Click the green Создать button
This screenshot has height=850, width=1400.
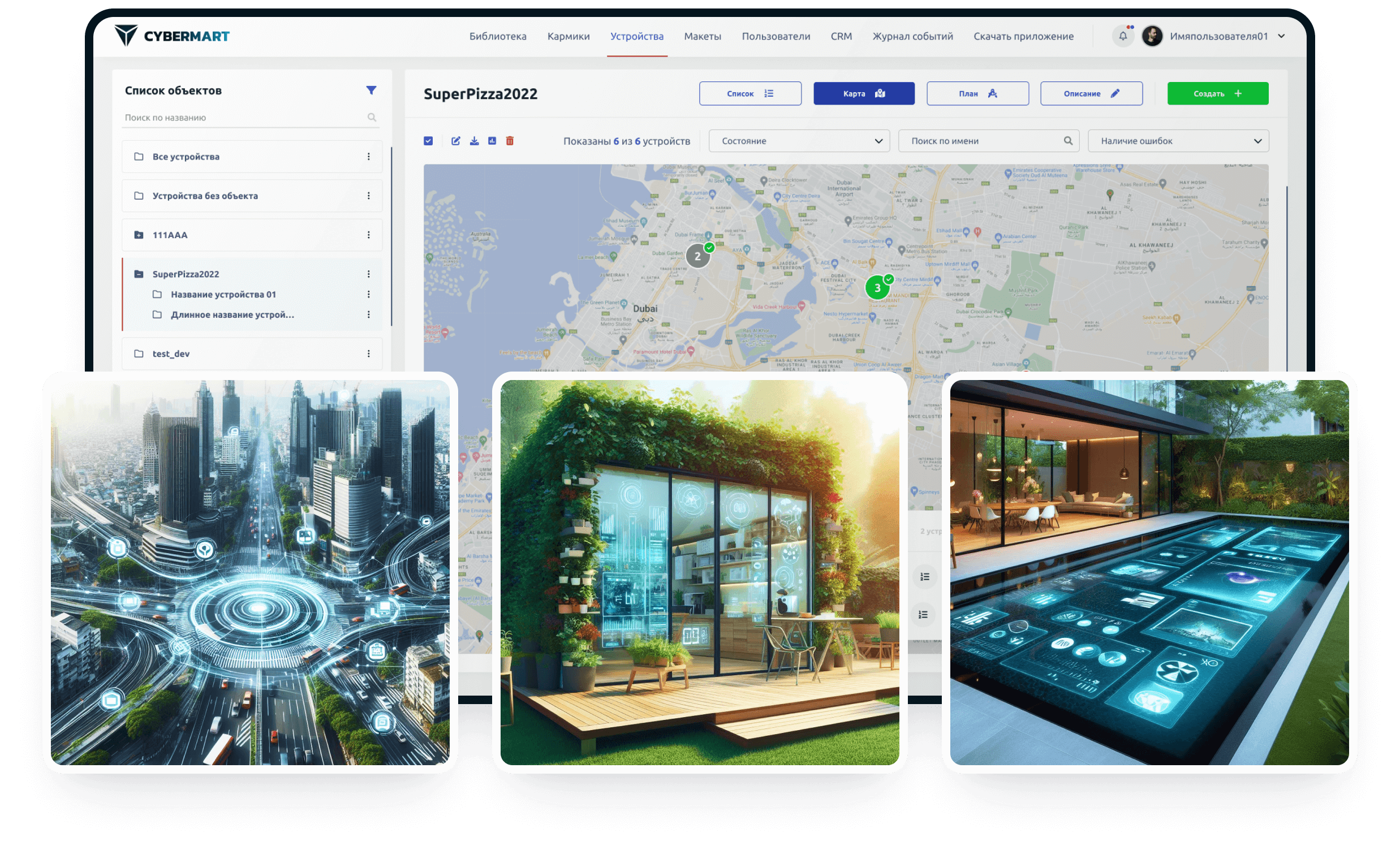[x=1218, y=93]
